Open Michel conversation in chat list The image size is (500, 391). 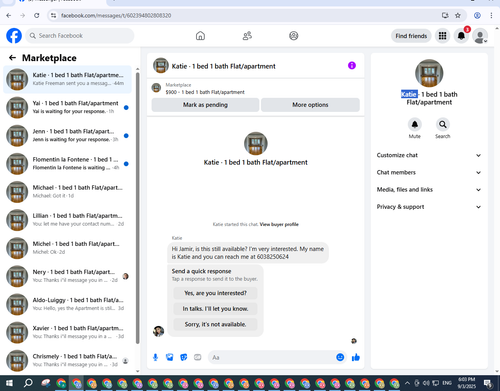pyautogui.click(x=67, y=248)
